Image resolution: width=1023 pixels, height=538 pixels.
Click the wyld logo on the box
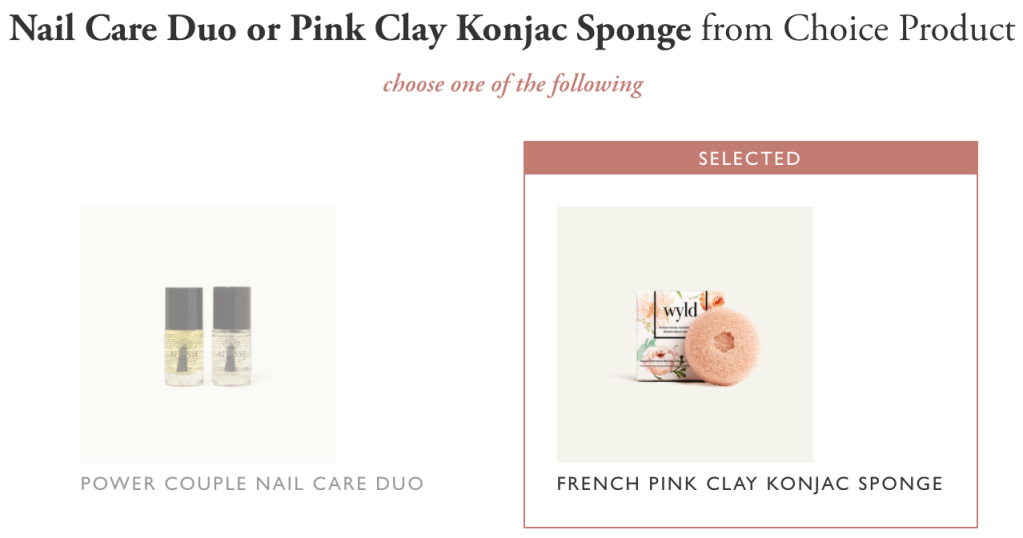[x=679, y=310]
